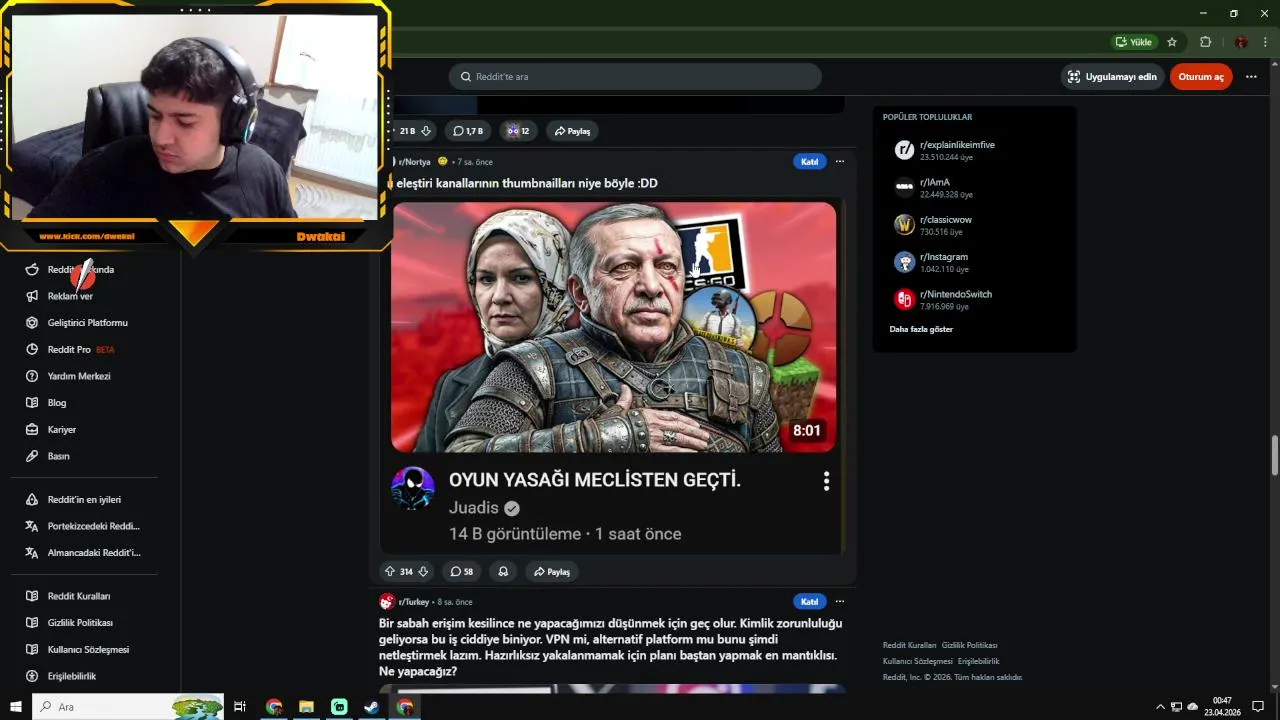
Task: Give an award on the 314-vote post
Action: pyautogui.click(x=503, y=572)
